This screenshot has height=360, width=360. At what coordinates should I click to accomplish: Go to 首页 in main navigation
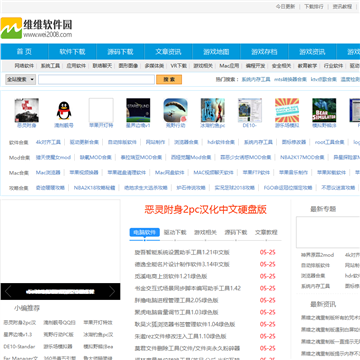[x=24, y=52]
